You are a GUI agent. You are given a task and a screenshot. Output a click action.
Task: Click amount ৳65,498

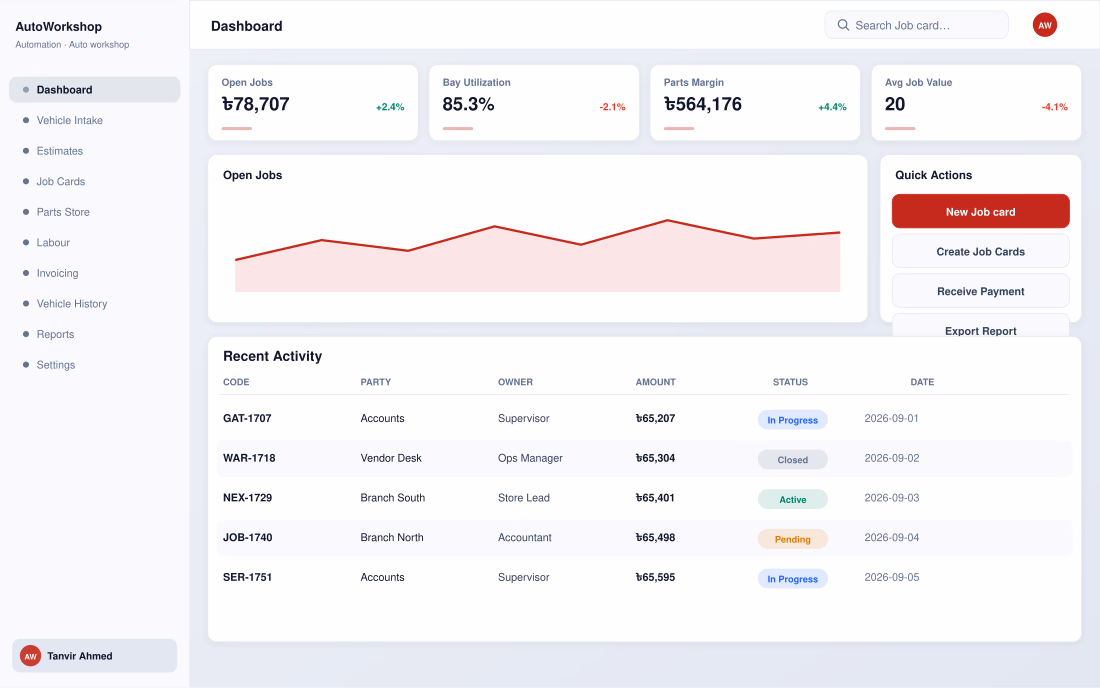tap(655, 537)
